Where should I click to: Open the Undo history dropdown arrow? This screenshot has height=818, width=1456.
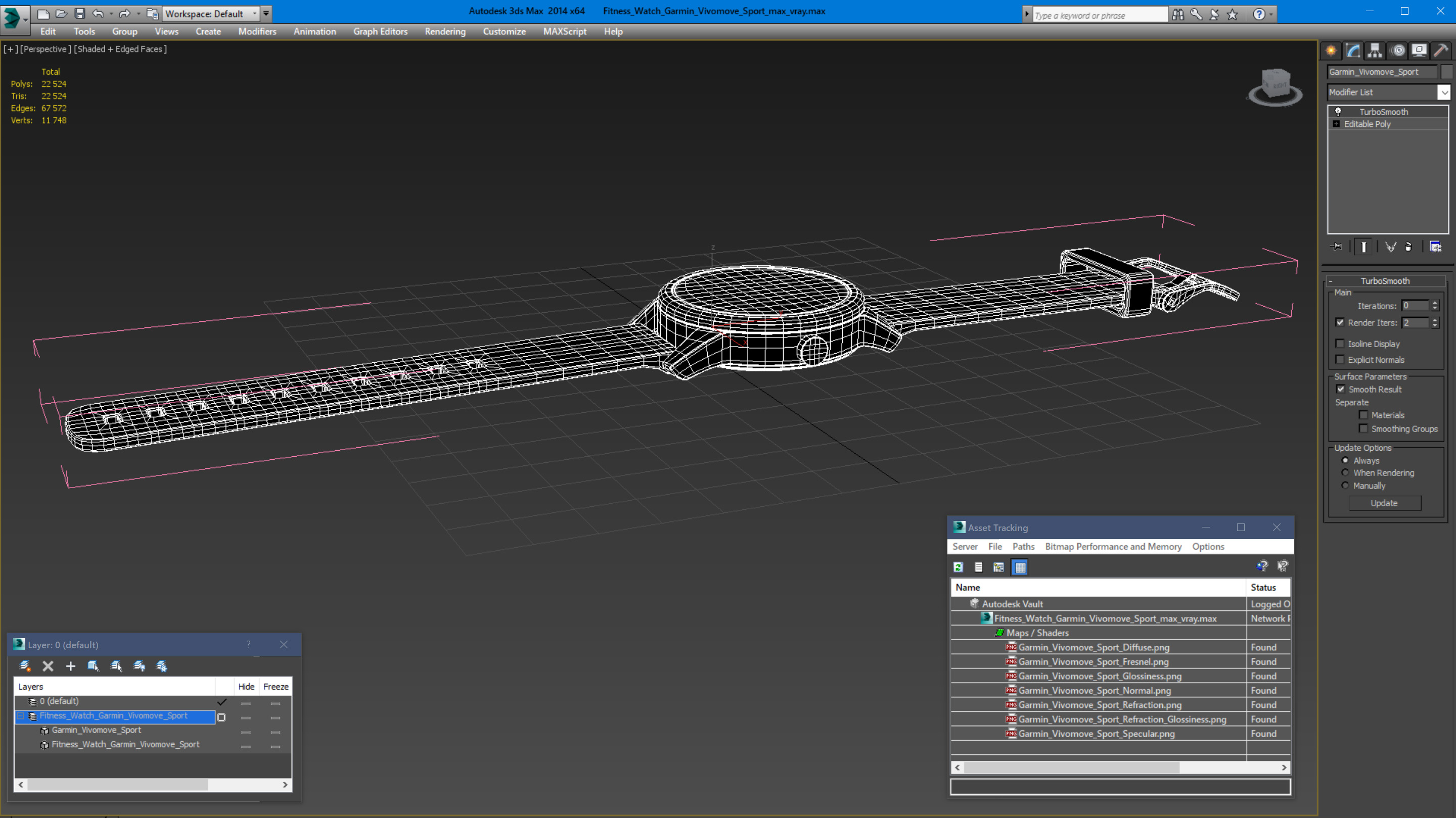pos(111,14)
